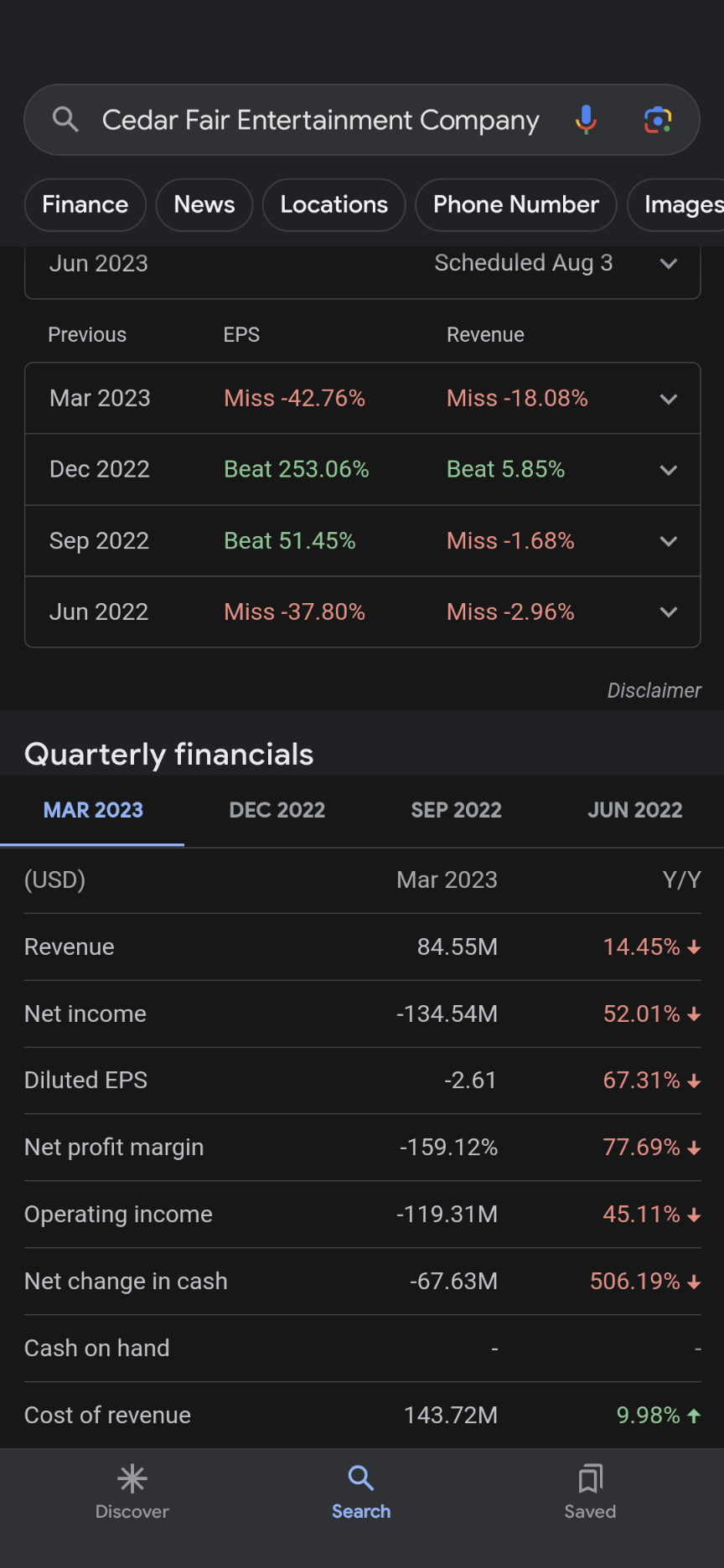
Task: Select the Locations filter chip
Action: click(x=334, y=204)
